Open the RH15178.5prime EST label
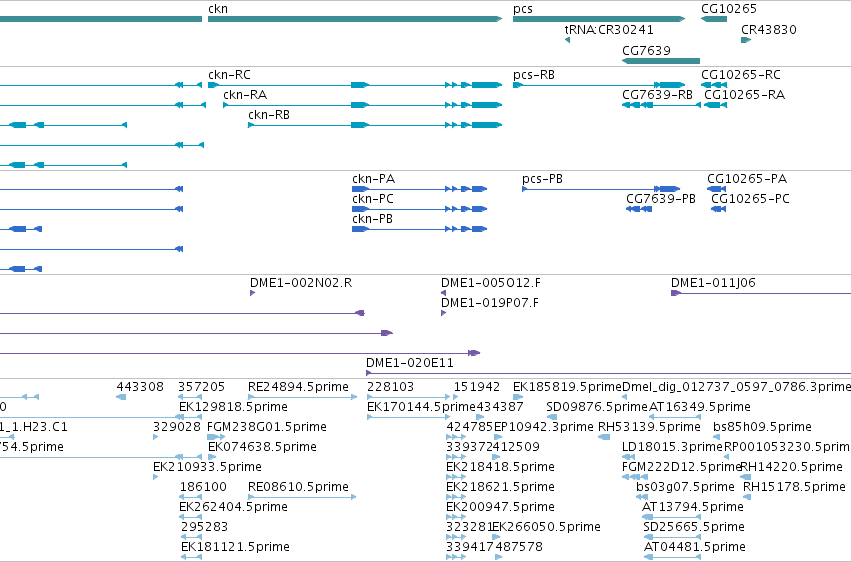The image size is (851, 562). pos(793,488)
